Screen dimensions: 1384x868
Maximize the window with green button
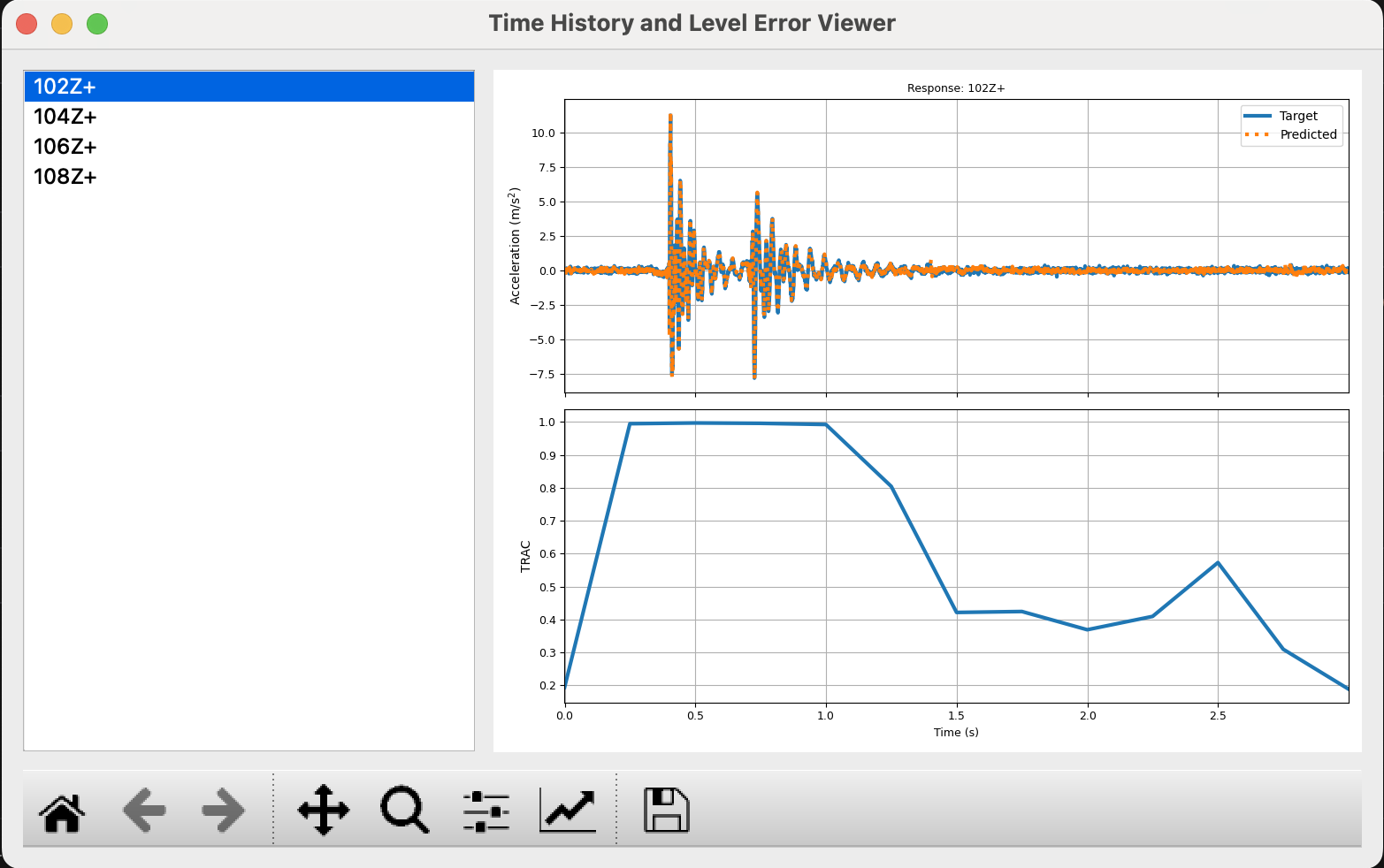[x=97, y=24]
